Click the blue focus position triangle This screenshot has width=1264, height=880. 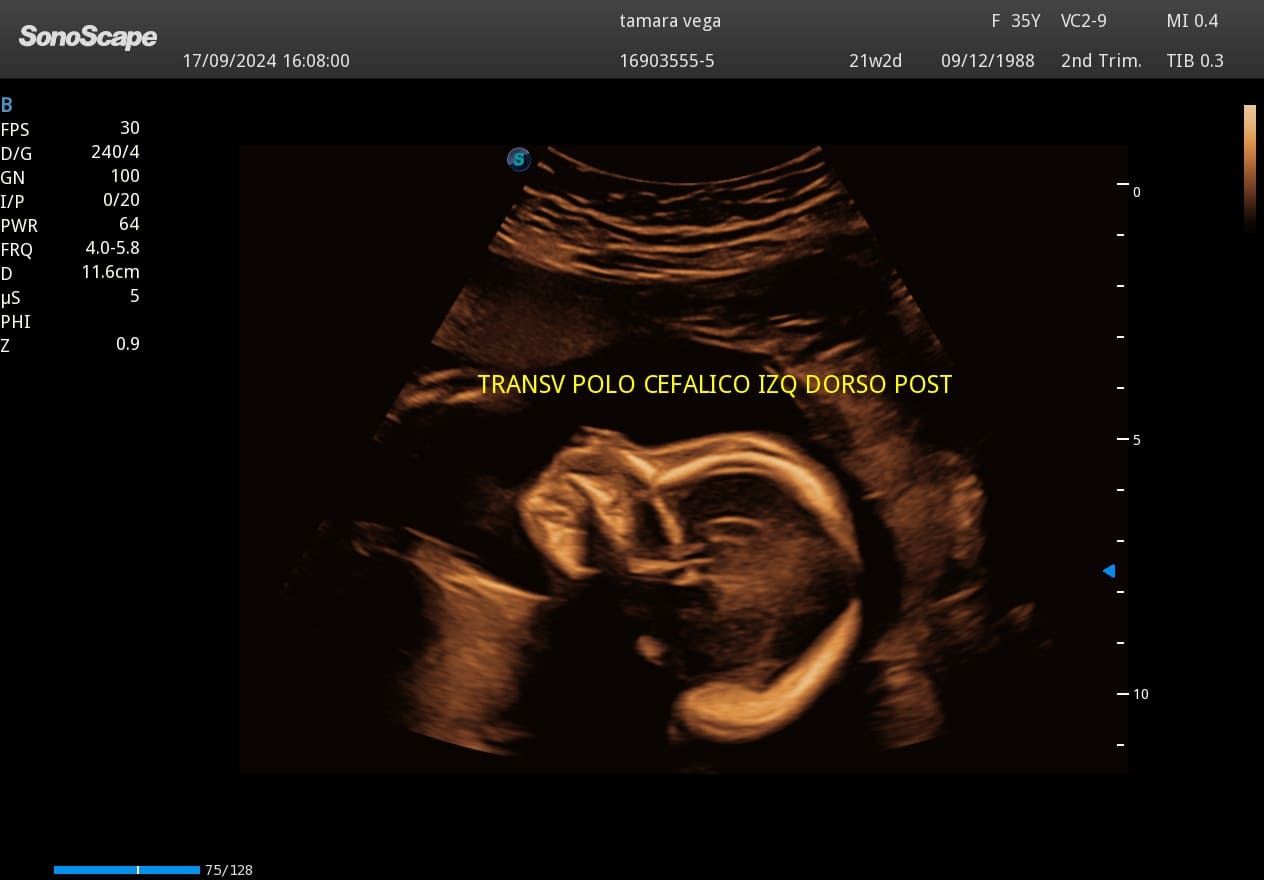point(1108,571)
